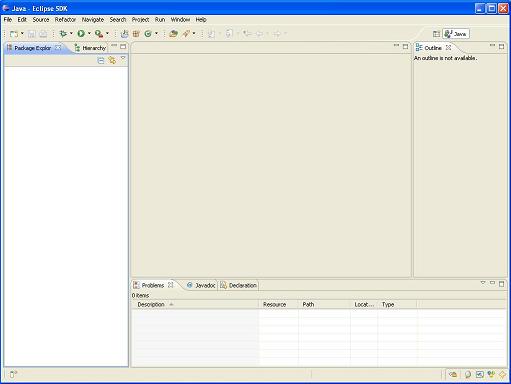Click the New Java Package icon

(x=136, y=34)
